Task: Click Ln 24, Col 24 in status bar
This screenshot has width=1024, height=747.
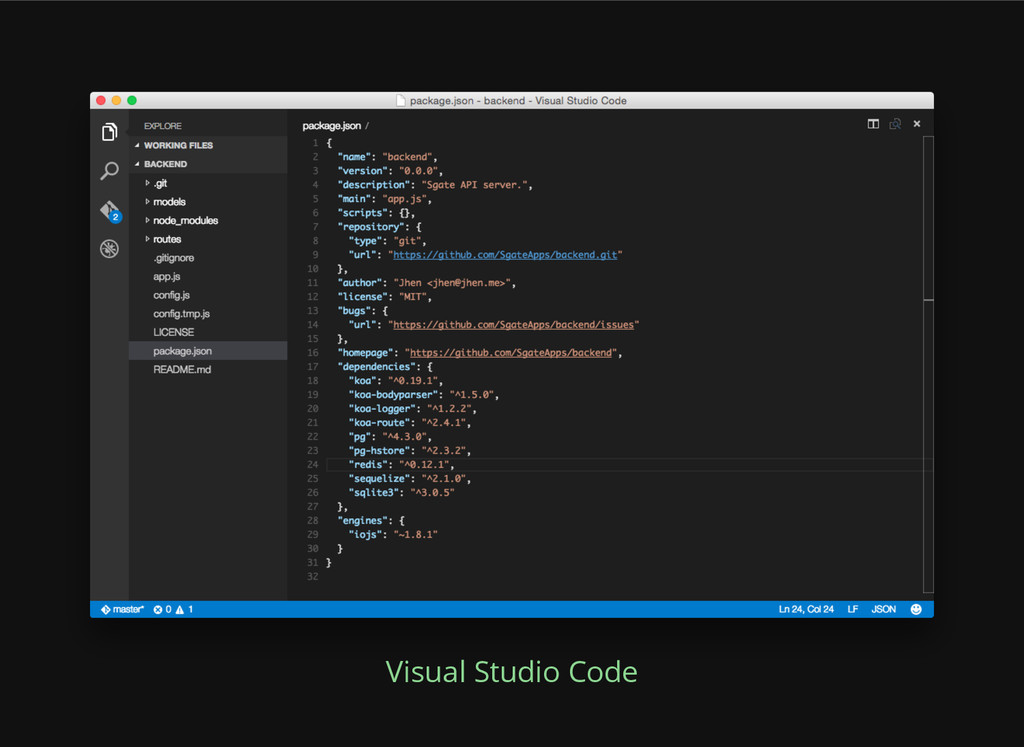Action: 806,609
